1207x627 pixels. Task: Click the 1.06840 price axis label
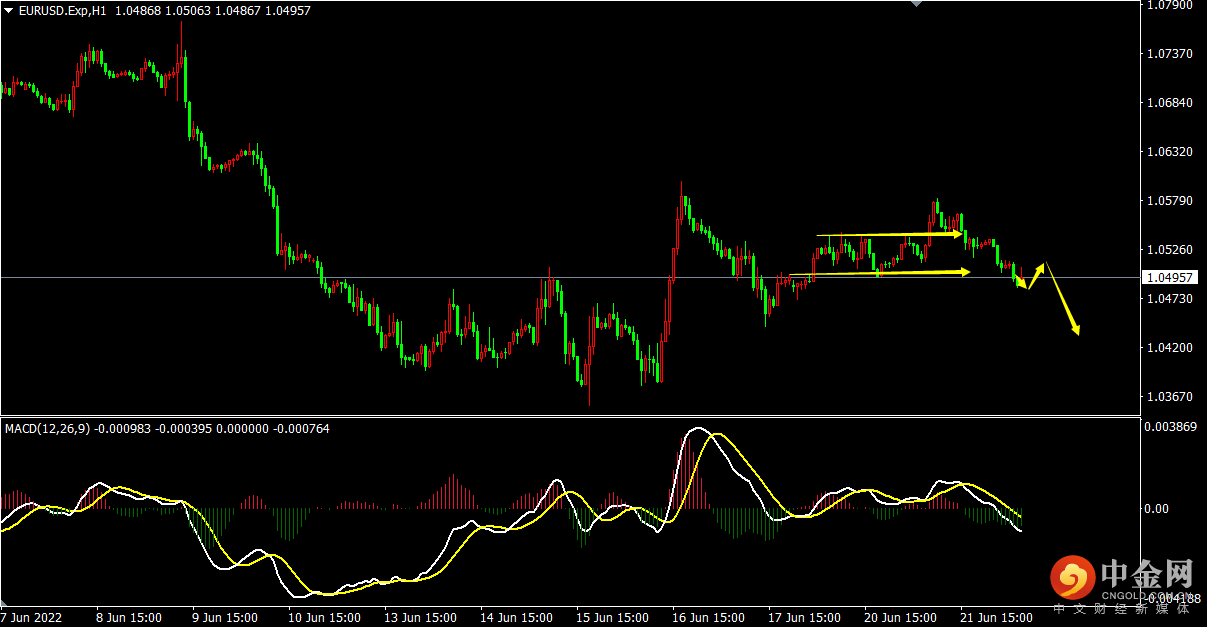click(1171, 103)
